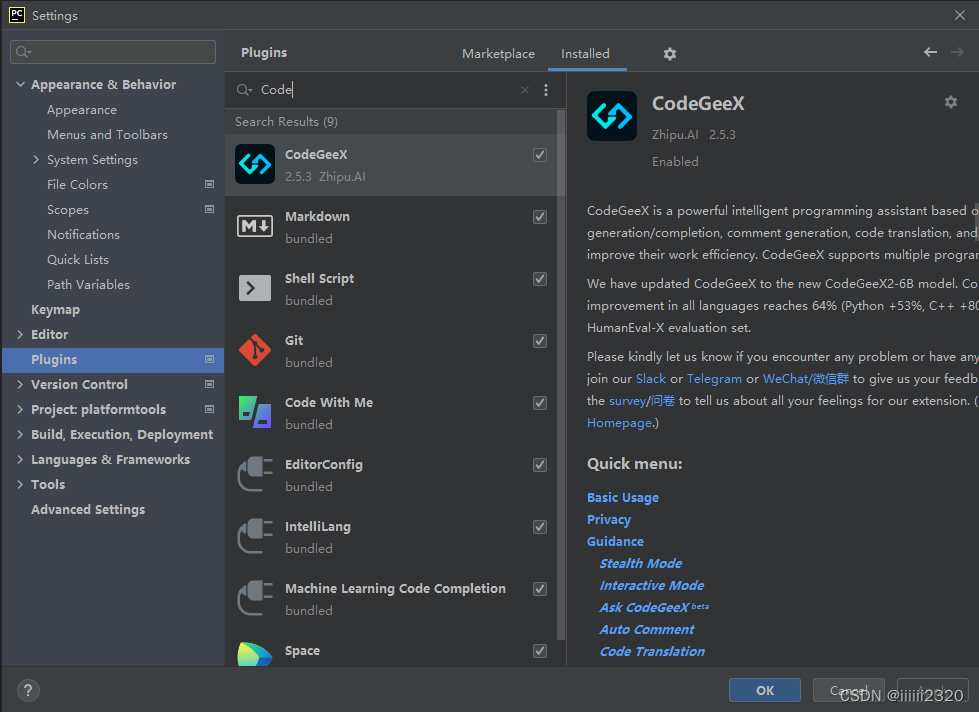Click the Shell Script plugin icon
The width and height of the screenshot is (979, 712).
click(255, 288)
